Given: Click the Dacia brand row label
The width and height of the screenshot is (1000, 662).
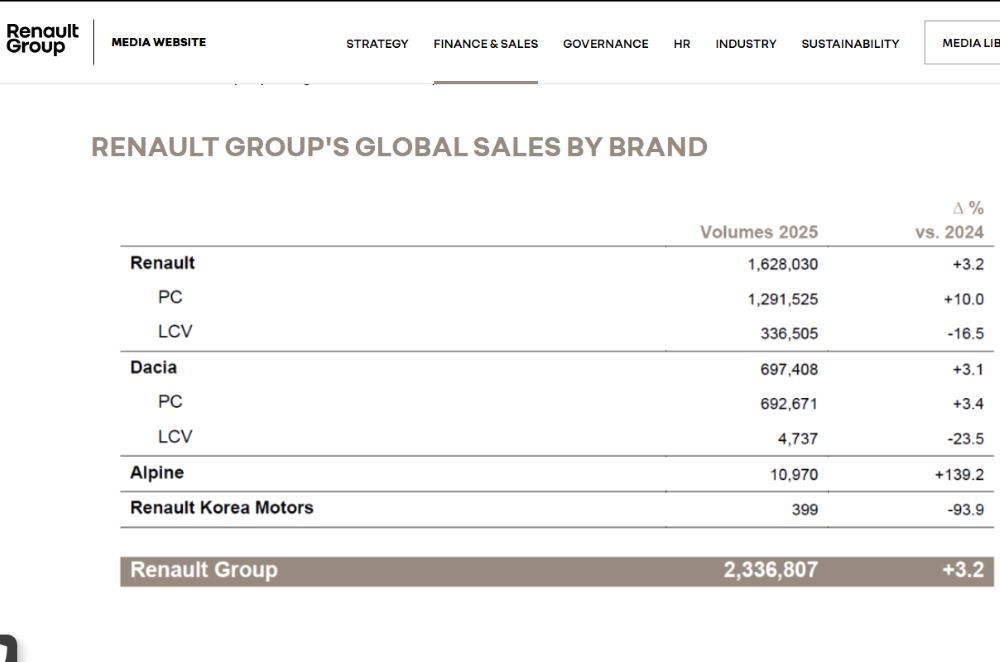Looking at the screenshot, I should click(x=153, y=367).
